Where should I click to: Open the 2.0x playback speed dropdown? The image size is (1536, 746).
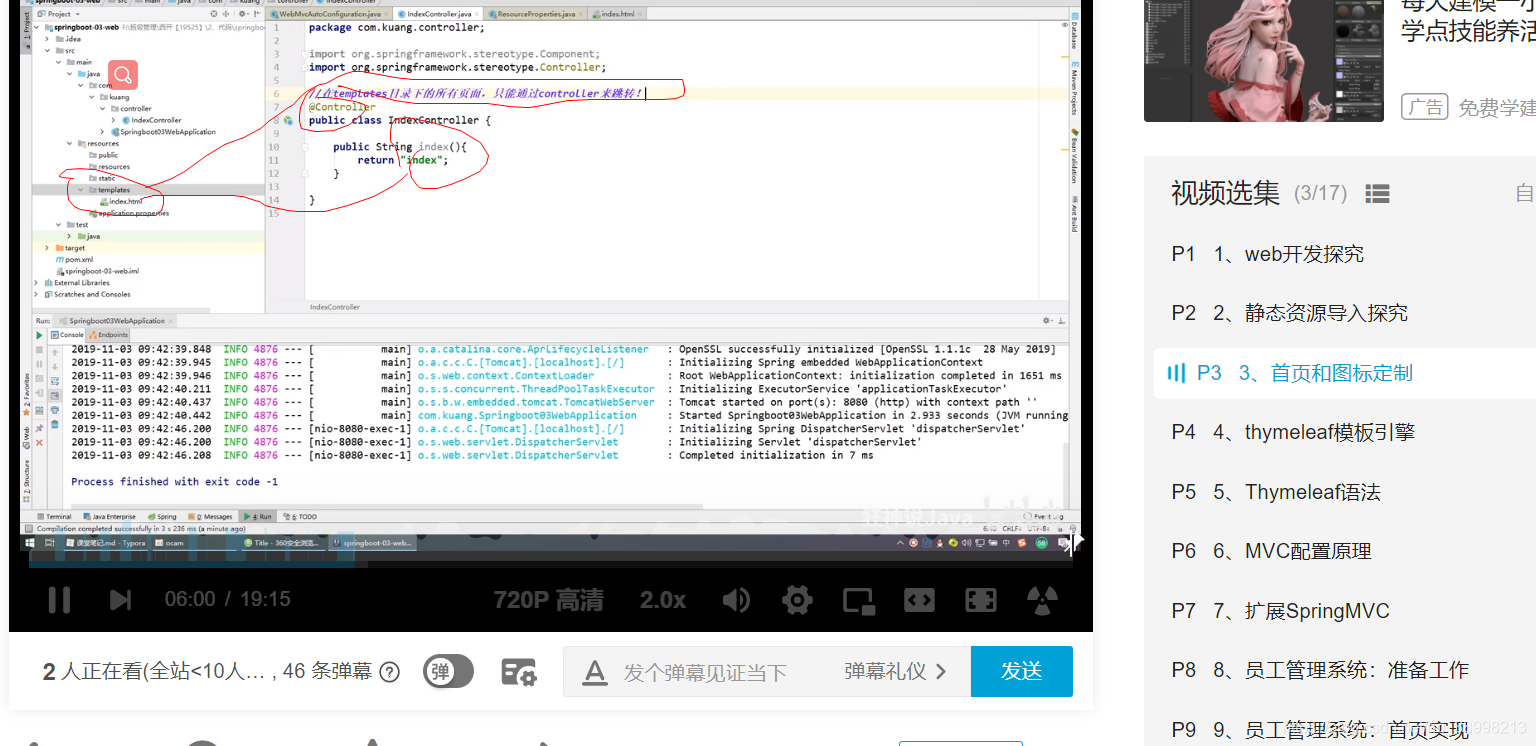pyautogui.click(x=662, y=599)
